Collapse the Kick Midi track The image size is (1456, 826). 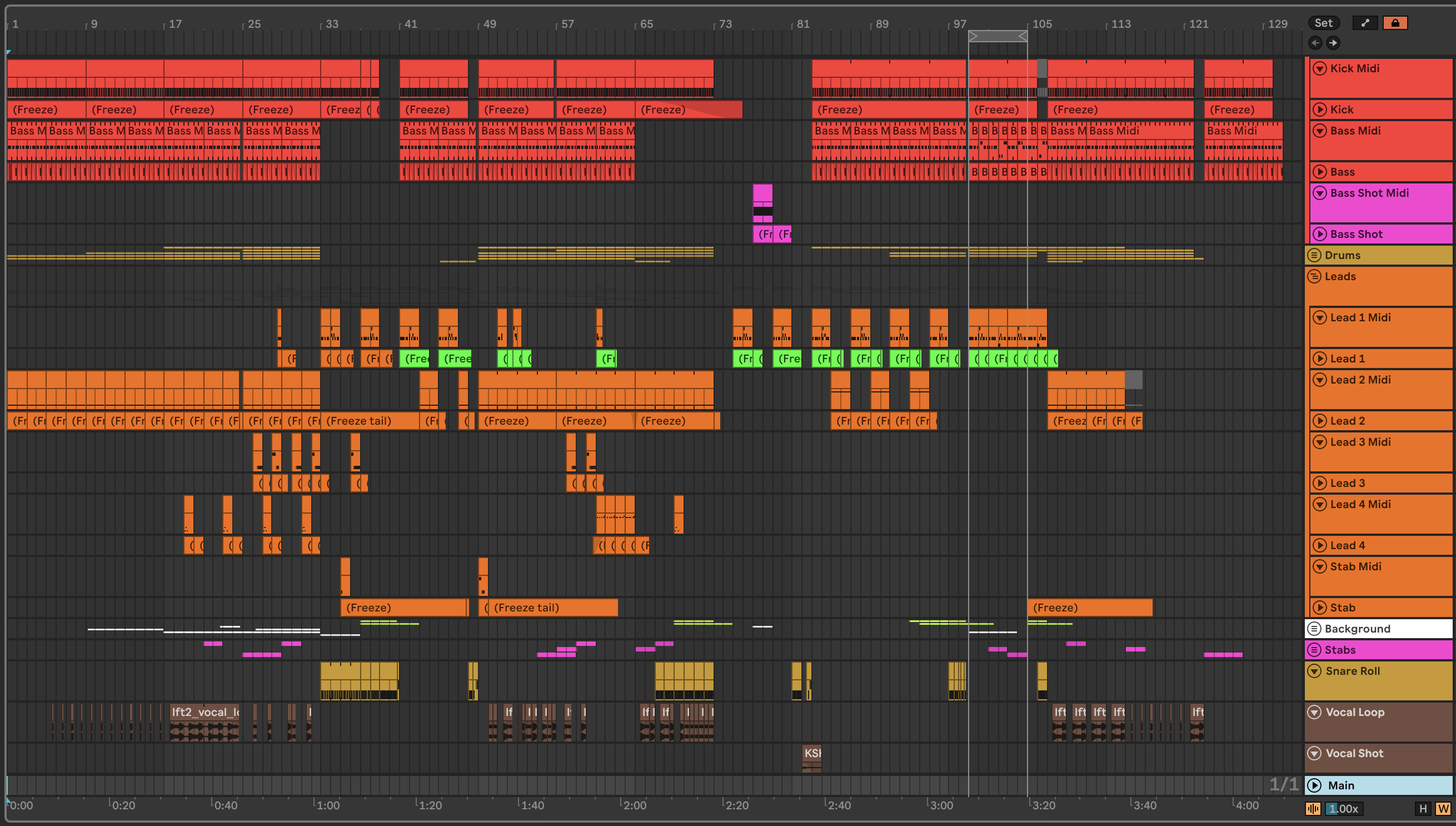coord(1320,68)
